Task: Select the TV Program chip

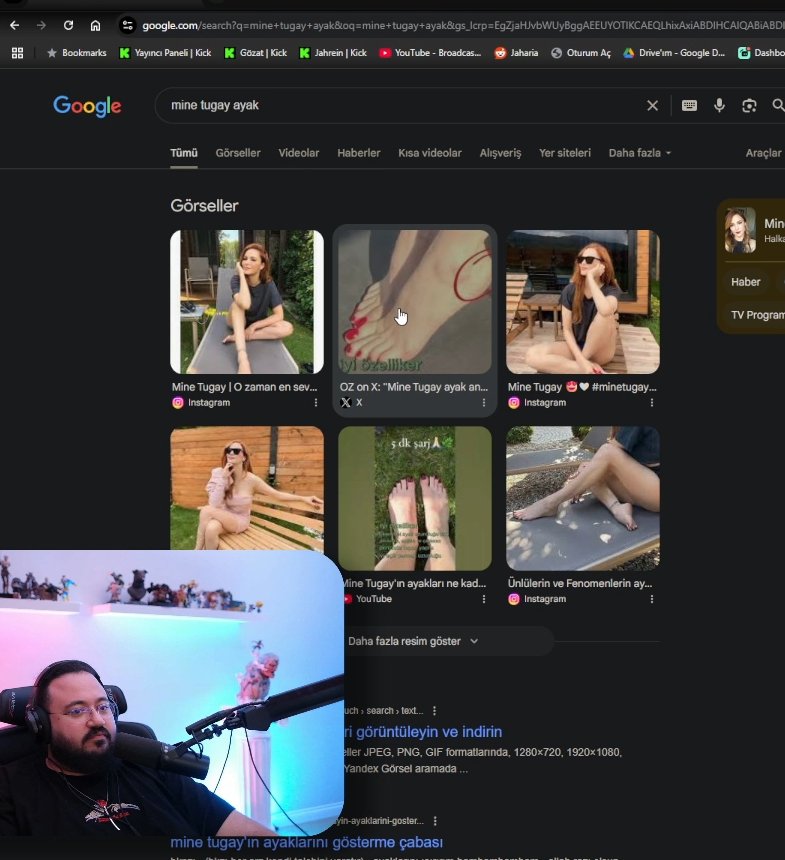Action: pos(756,315)
